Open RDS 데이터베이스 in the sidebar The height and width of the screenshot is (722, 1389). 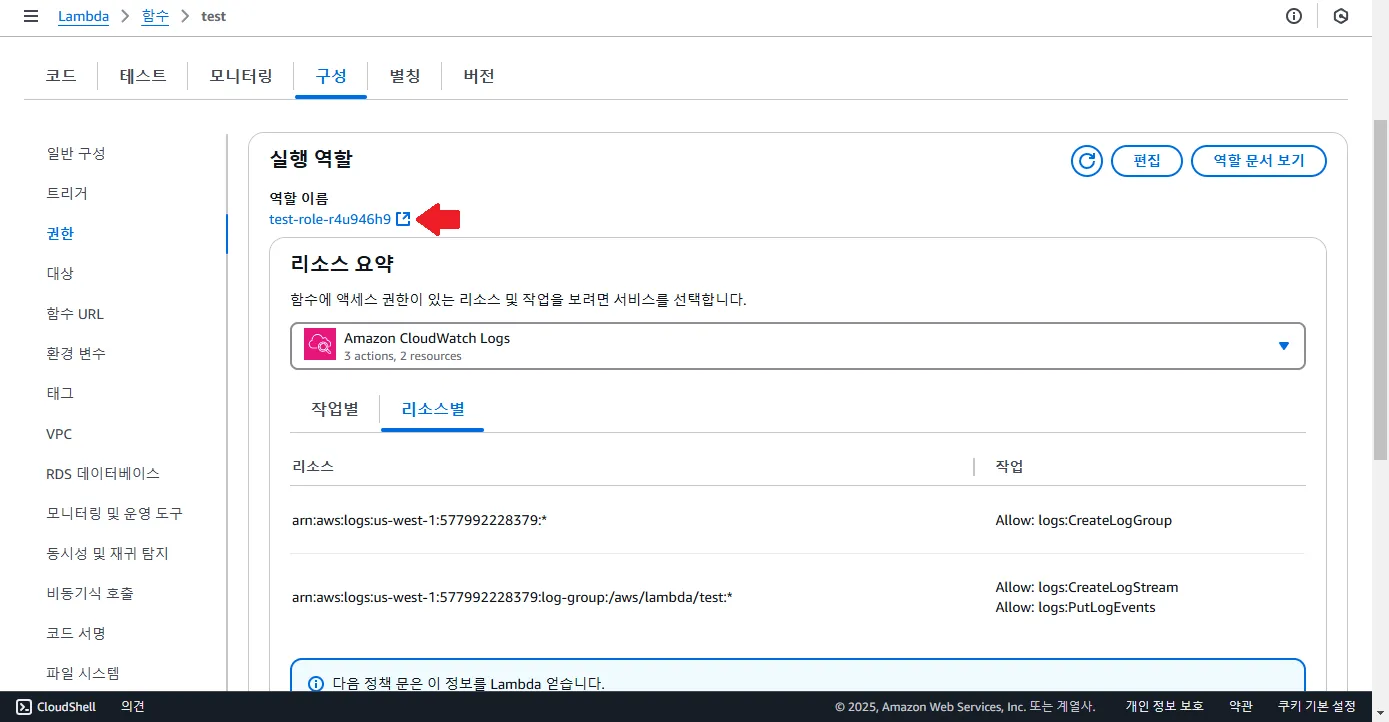point(103,474)
